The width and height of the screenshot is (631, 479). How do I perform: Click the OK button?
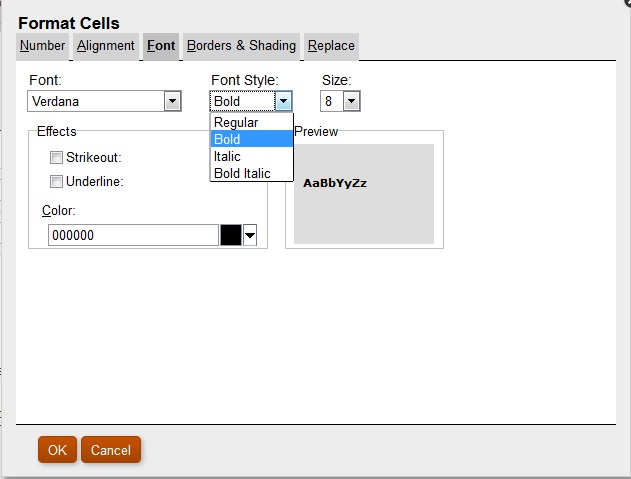pyautogui.click(x=57, y=450)
